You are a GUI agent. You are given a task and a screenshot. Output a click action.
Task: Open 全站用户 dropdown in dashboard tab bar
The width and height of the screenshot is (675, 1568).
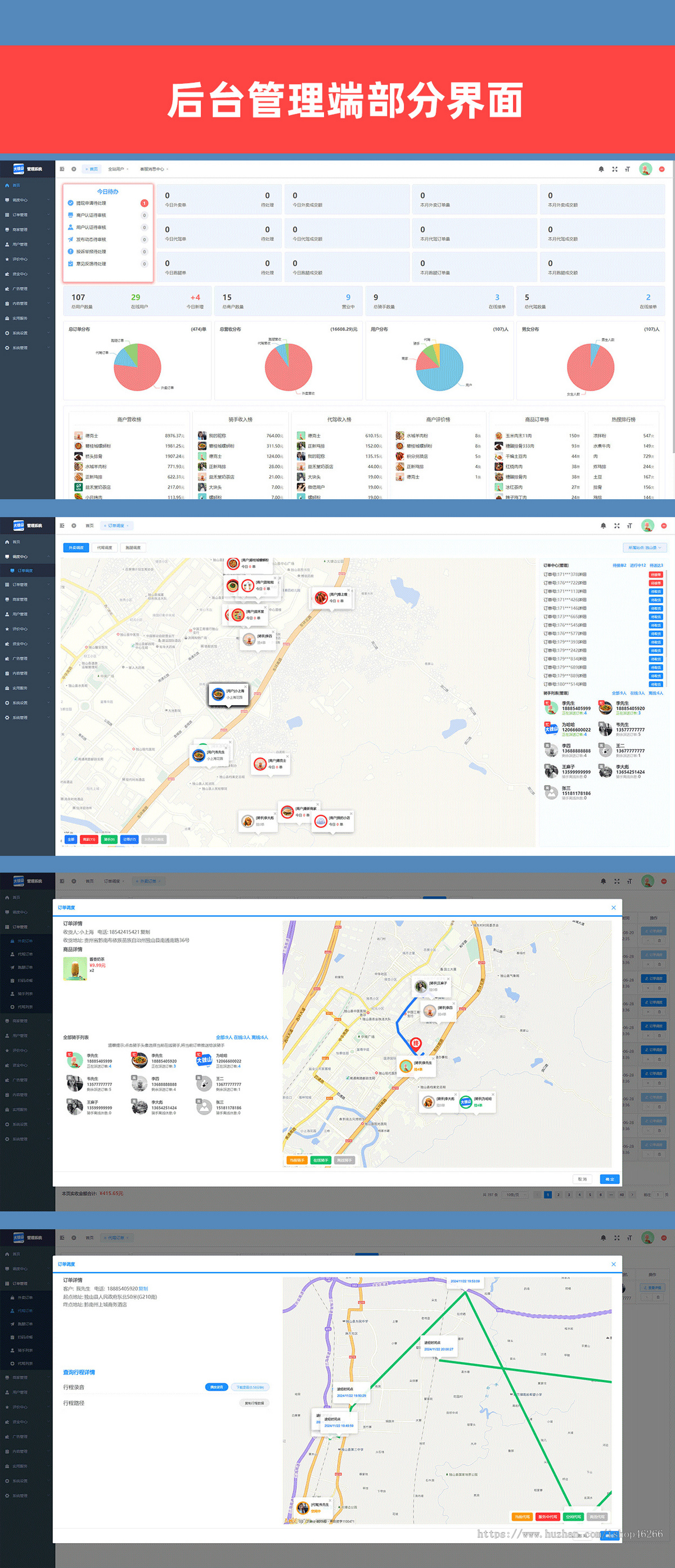(x=118, y=169)
